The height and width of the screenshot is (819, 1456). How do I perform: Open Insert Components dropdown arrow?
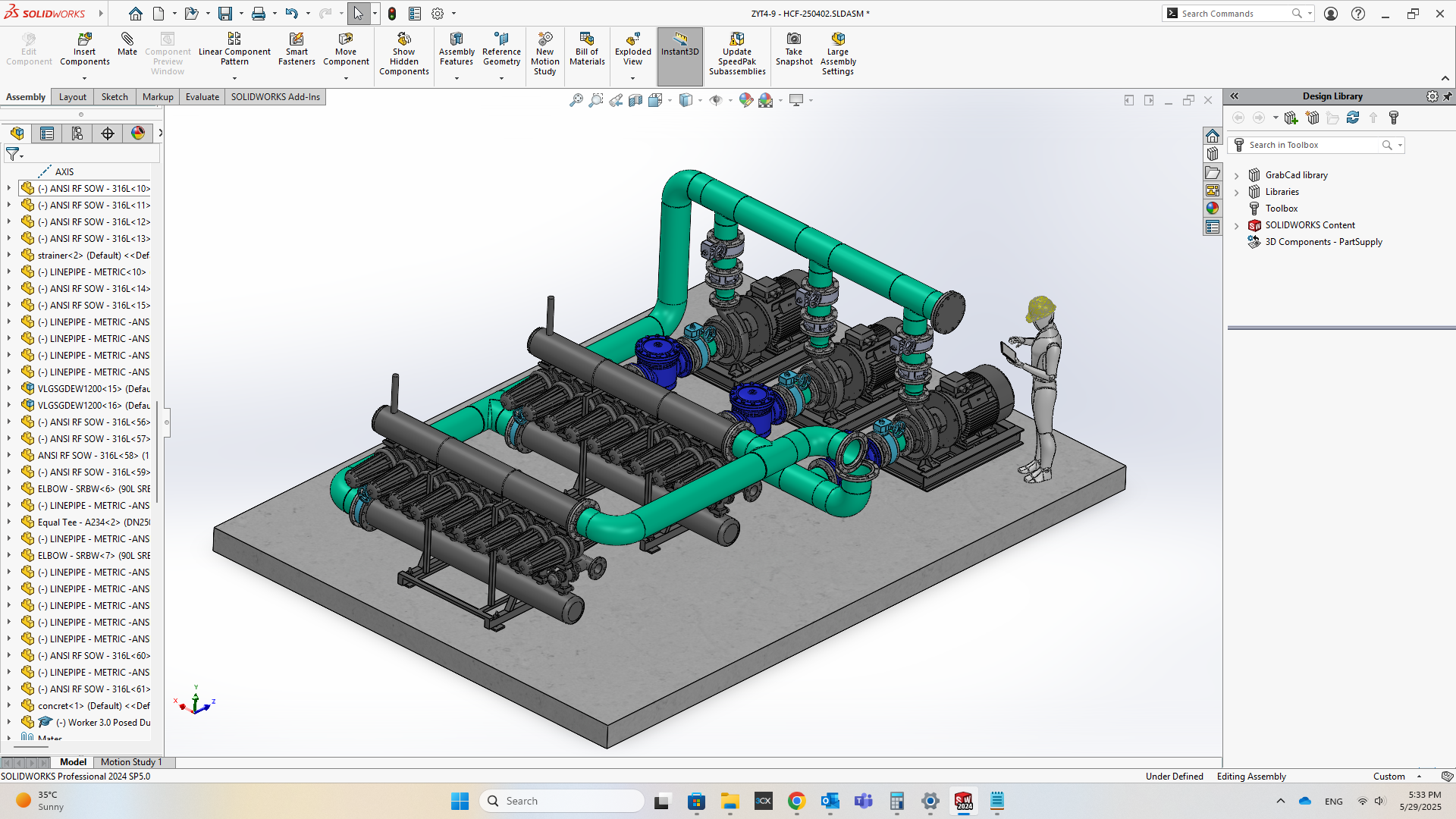(x=85, y=78)
